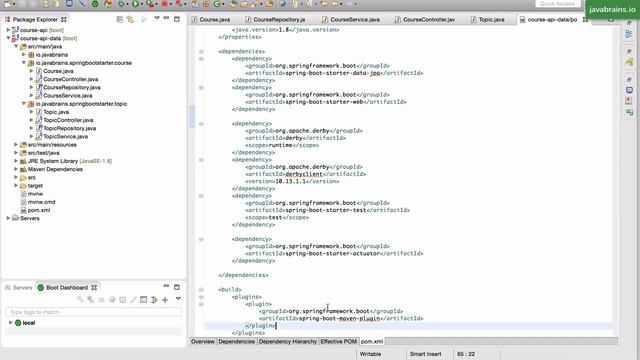Collapse the spring-boot-starter-web dependency fold
Image resolution: width=640 pixels, height=360 pixels.
201,88
